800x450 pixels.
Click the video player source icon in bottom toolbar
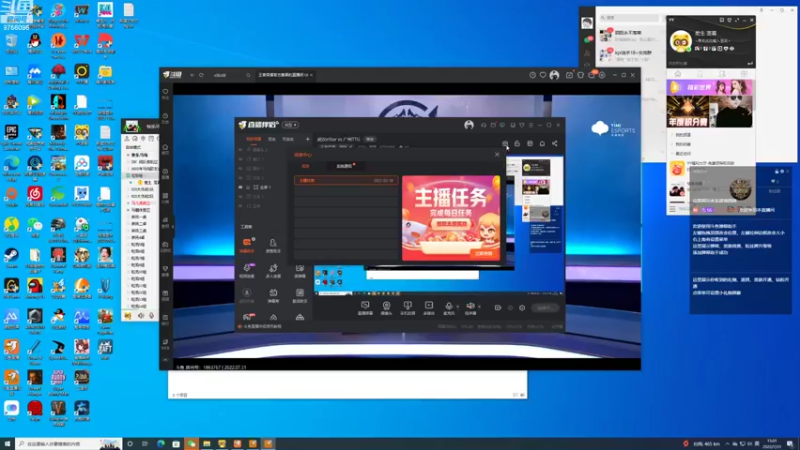(429, 307)
